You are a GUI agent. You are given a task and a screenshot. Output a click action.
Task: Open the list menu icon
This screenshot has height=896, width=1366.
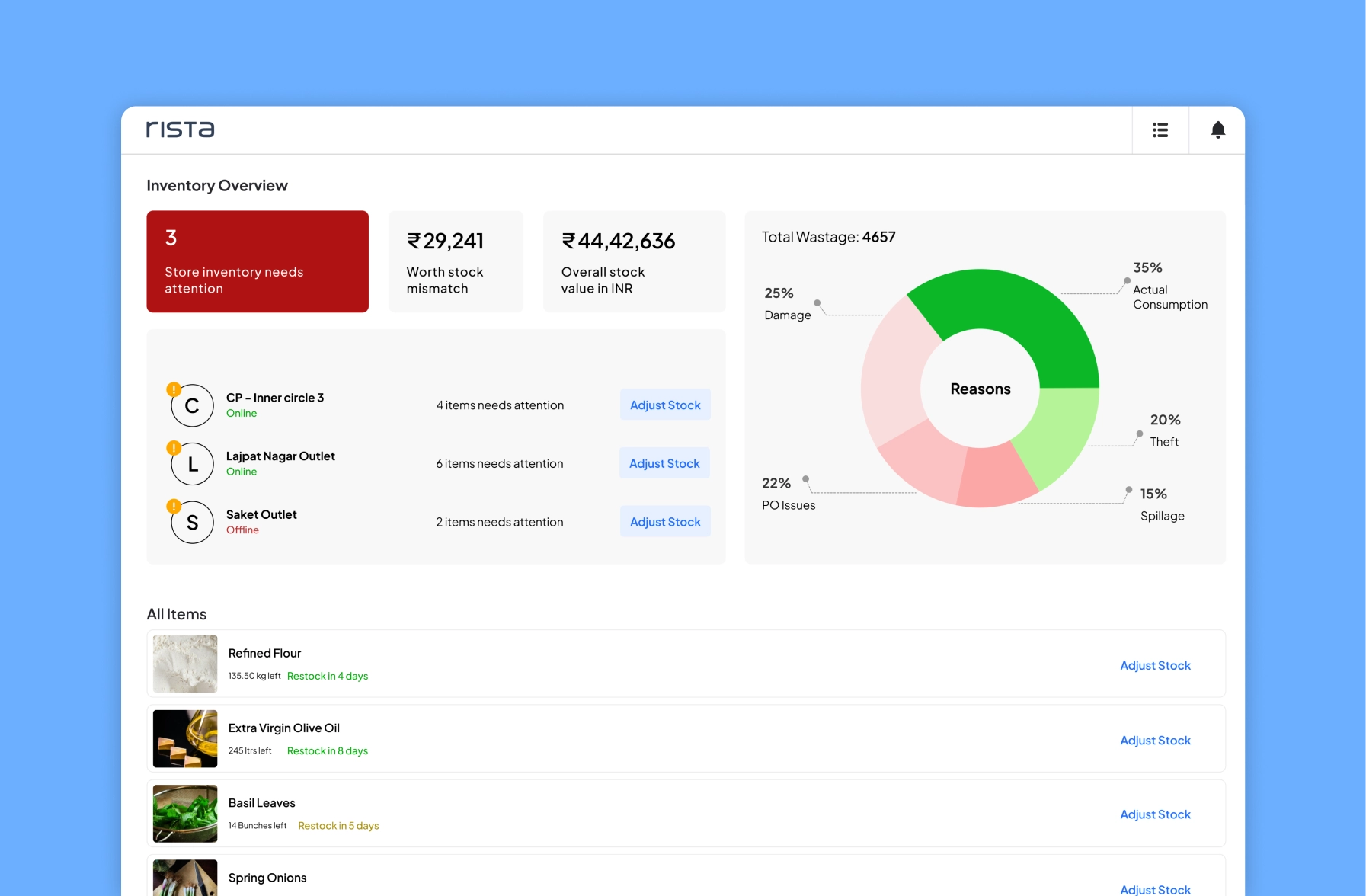[x=1160, y=130]
